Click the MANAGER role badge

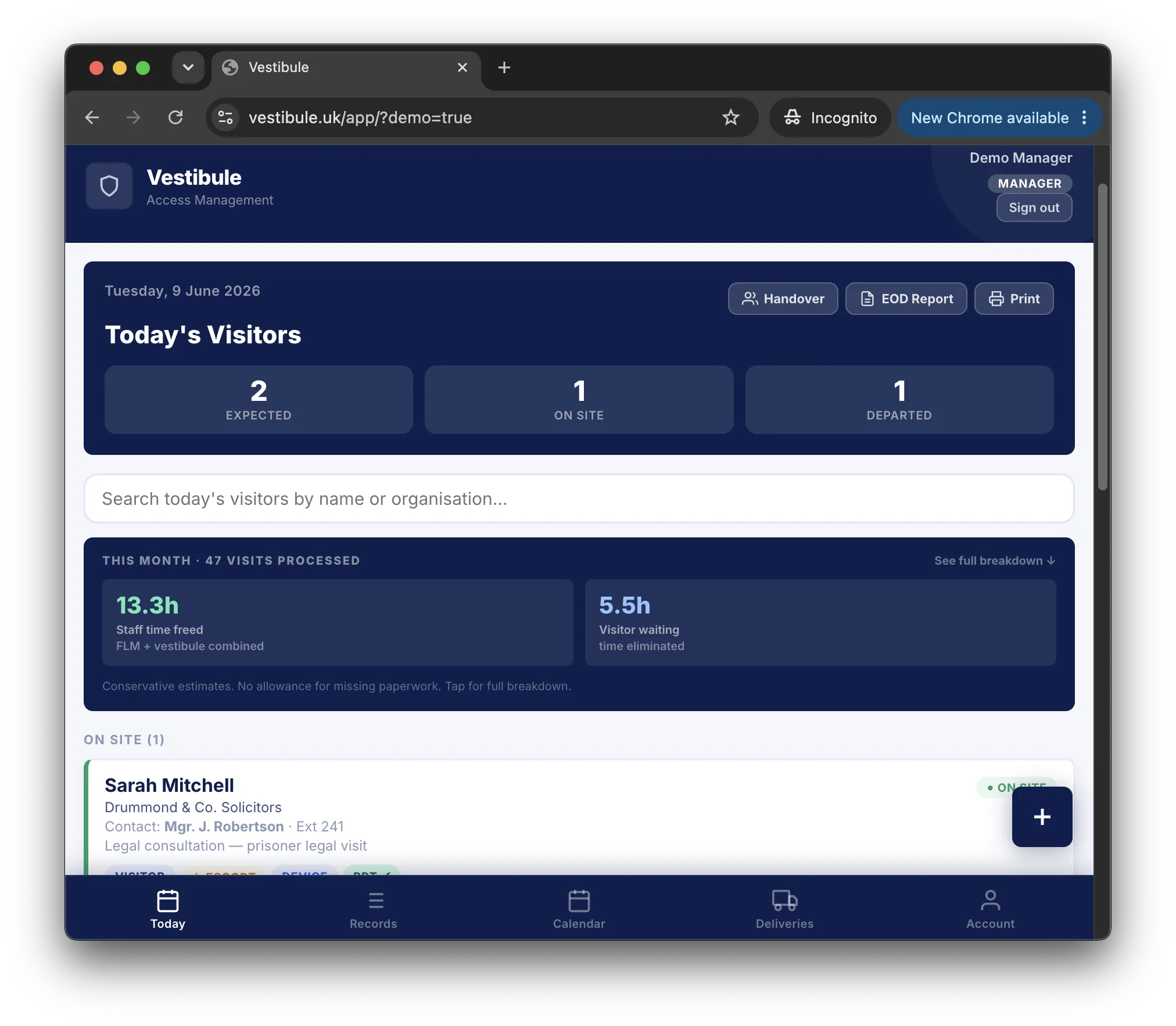click(1030, 184)
